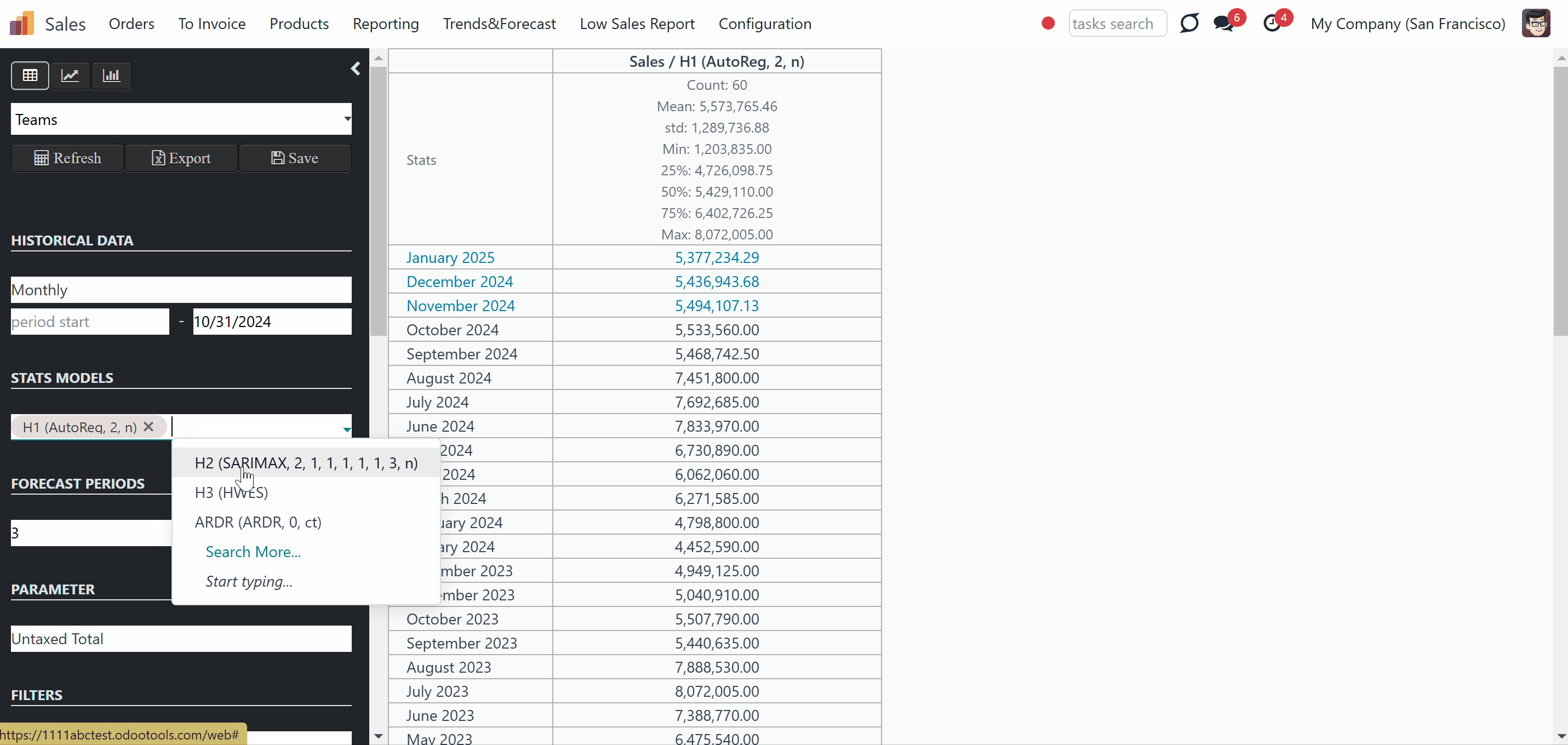Open the chat messages icon
This screenshot has height=745, width=1568.
tap(1223, 24)
